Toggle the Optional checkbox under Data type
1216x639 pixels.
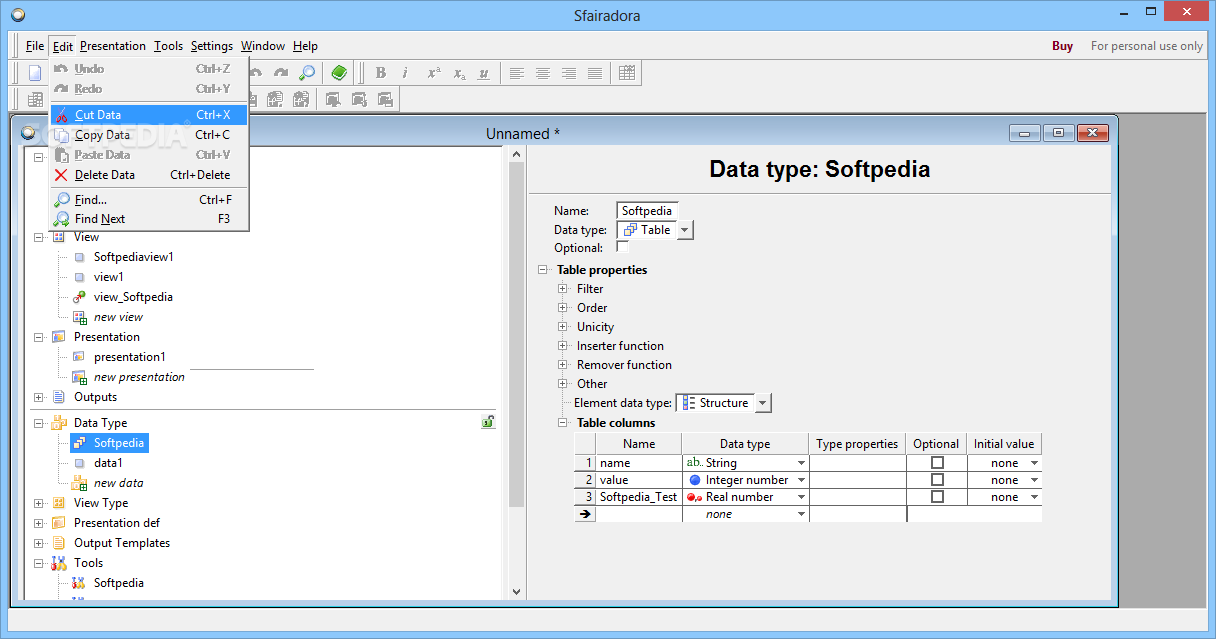(x=623, y=248)
